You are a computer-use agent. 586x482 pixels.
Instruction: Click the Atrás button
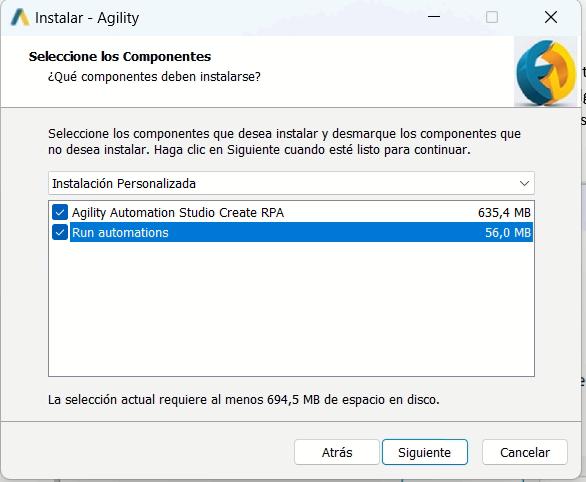click(337, 452)
